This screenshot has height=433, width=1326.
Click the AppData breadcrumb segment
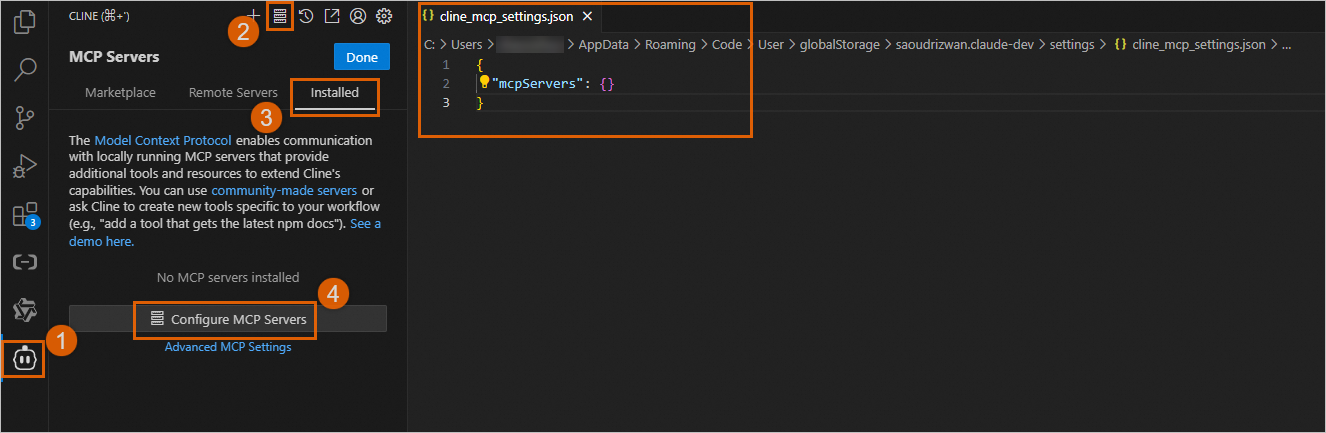pyautogui.click(x=601, y=45)
